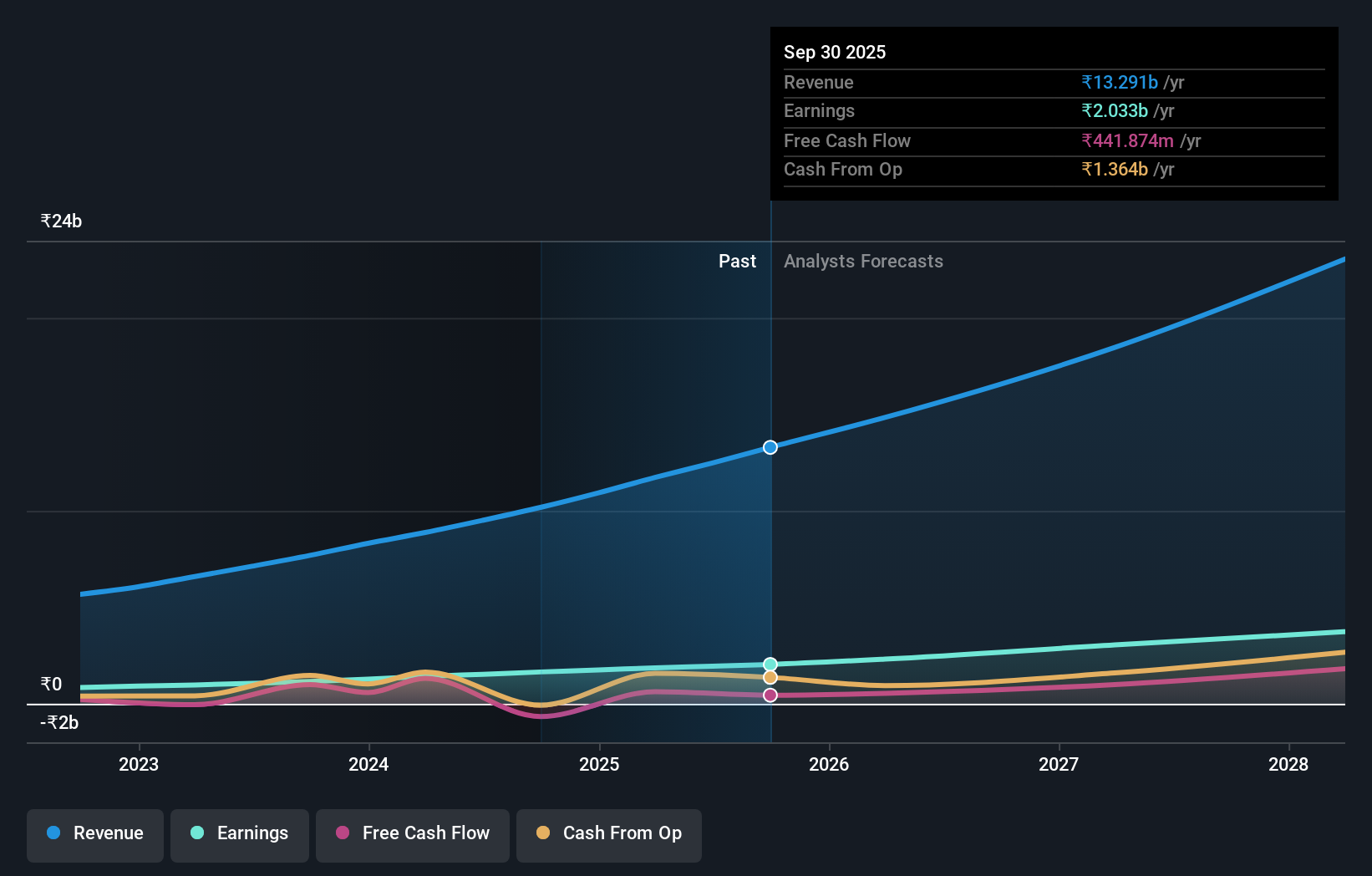Image resolution: width=1372 pixels, height=876 pixels.
Task: Toggle the Revenue series visibility
Action: click(x=94, y=833)
